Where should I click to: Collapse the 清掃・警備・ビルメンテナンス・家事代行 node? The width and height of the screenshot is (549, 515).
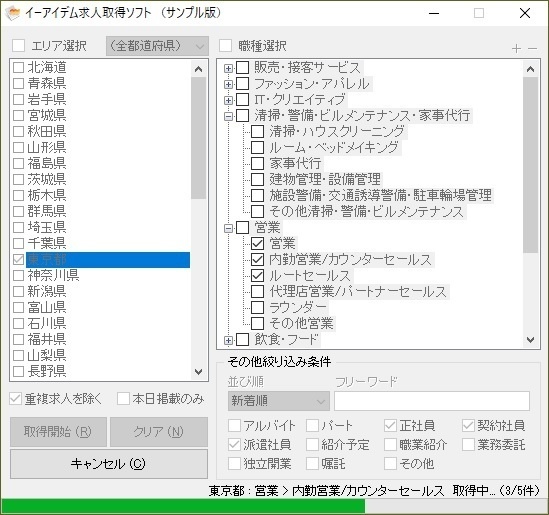(x=228, y=116)
